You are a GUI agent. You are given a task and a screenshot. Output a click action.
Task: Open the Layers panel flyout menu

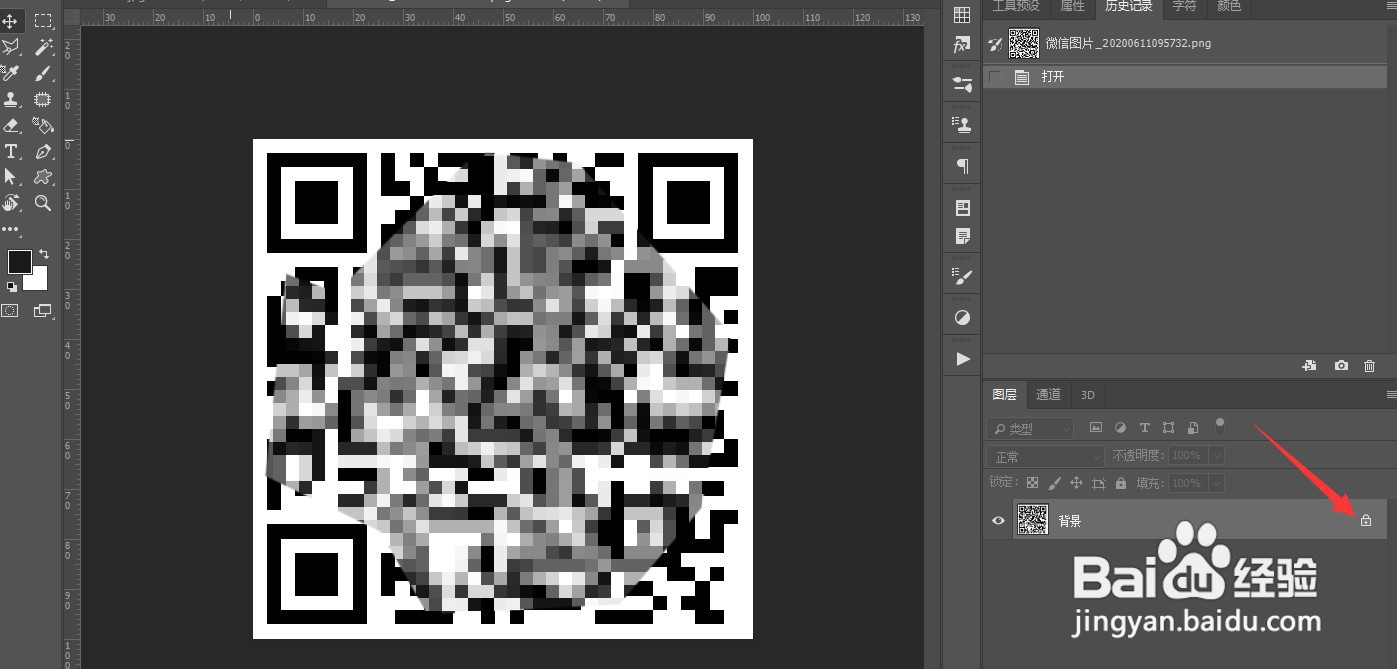coord(1390,394)
